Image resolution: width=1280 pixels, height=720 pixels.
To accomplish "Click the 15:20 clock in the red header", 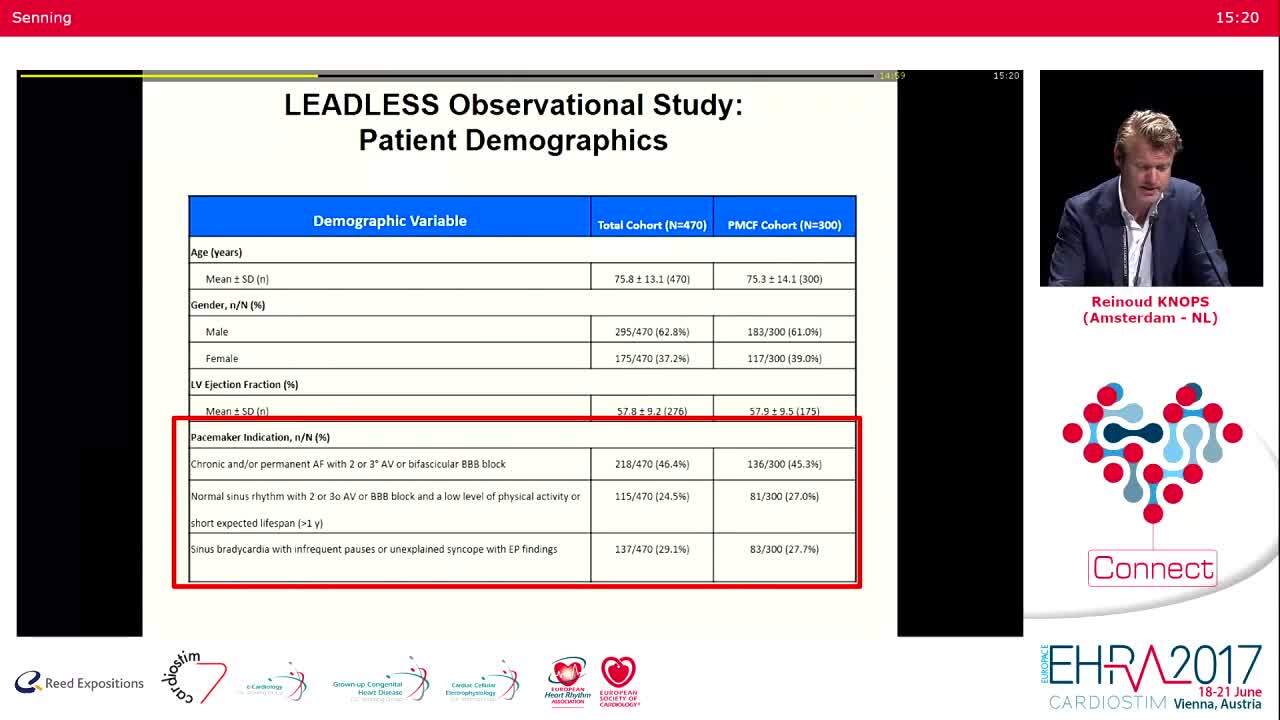I will point(1237,18).
